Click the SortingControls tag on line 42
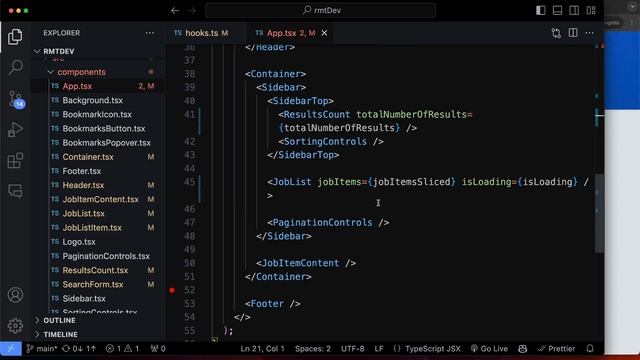Screen dimensions: 640x360 [325, 142]
